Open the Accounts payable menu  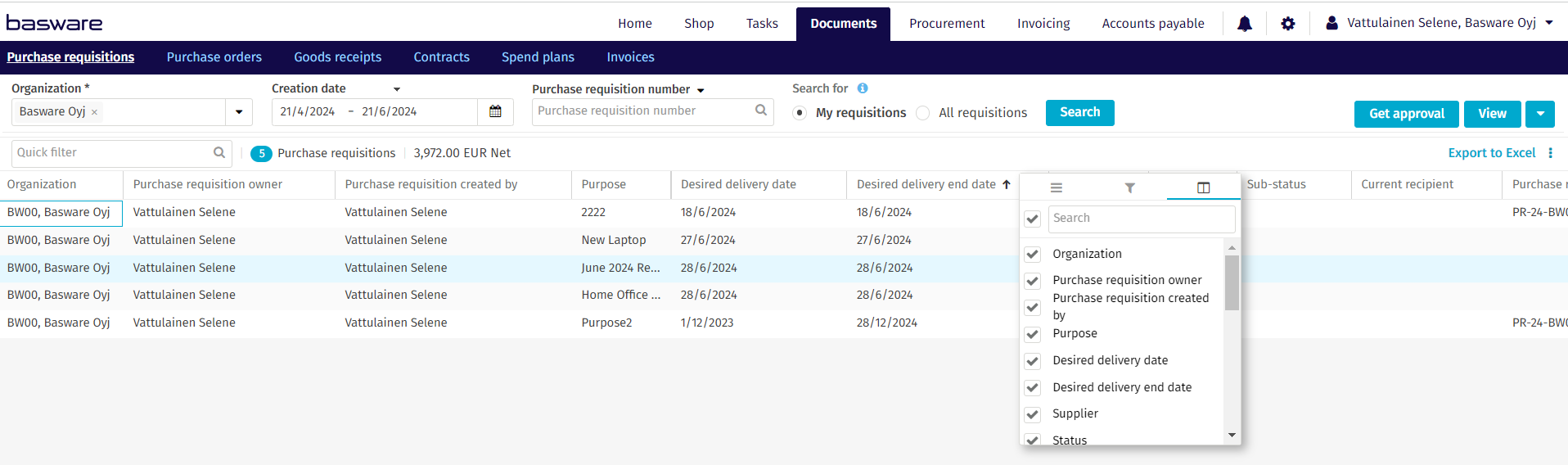tap(1153, 24)
